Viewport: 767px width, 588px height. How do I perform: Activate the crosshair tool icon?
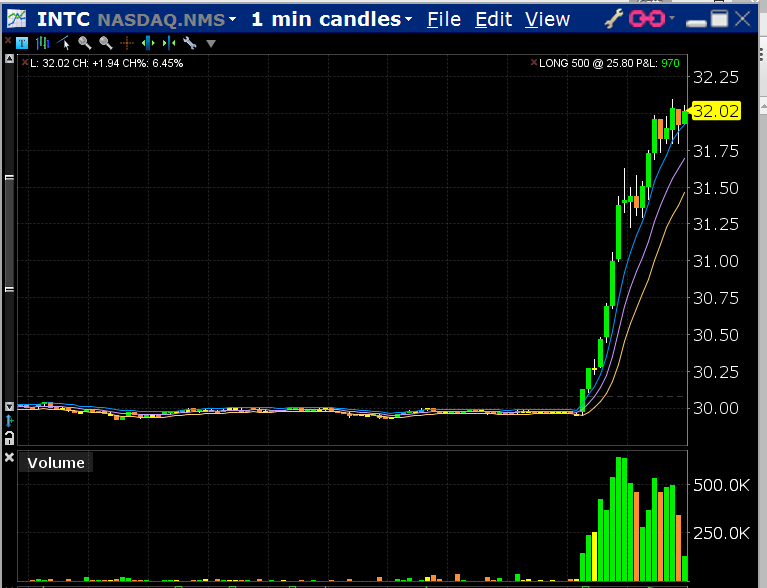pyautogui.click(x=126, y=42)
